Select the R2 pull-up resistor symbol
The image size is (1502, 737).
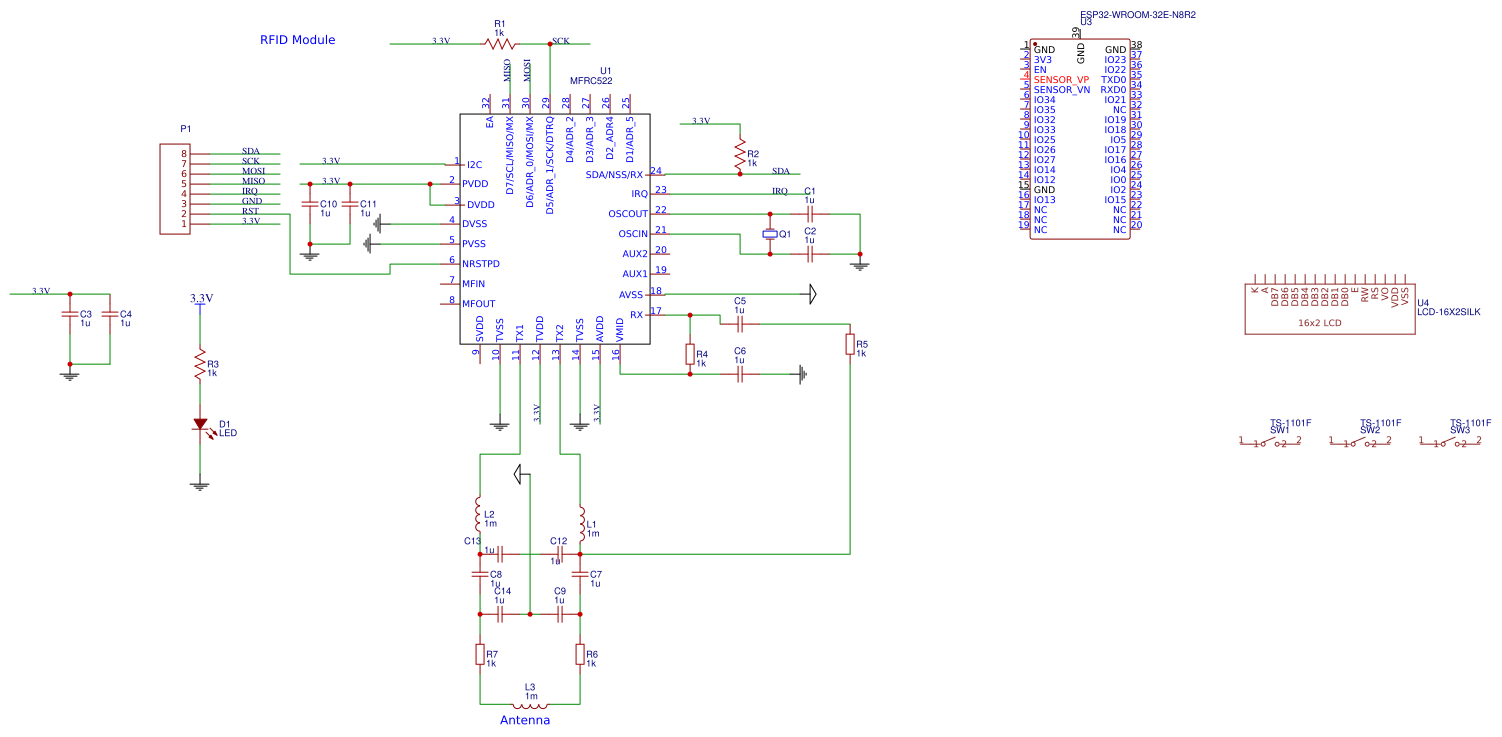(x=740, y=156)
